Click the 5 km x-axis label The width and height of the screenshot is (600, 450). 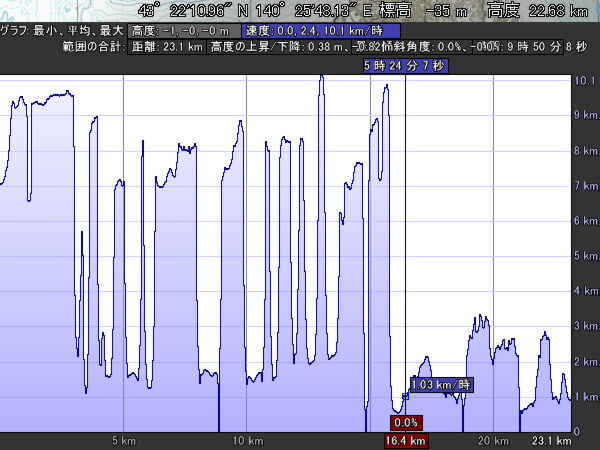coord(123,440)
